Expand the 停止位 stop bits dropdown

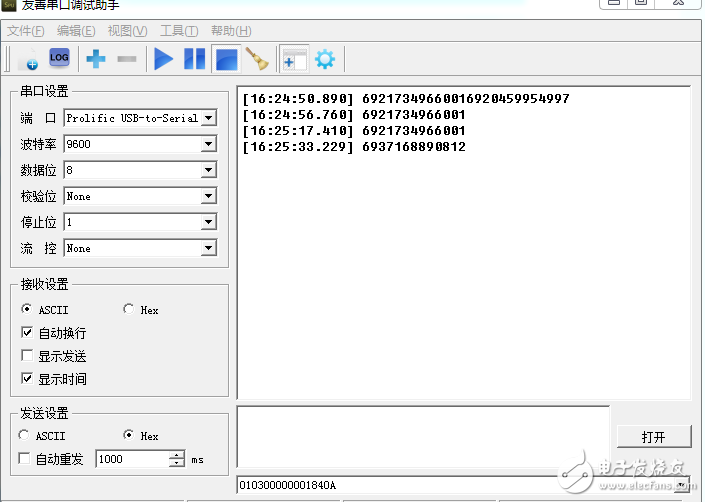(208, 222)
